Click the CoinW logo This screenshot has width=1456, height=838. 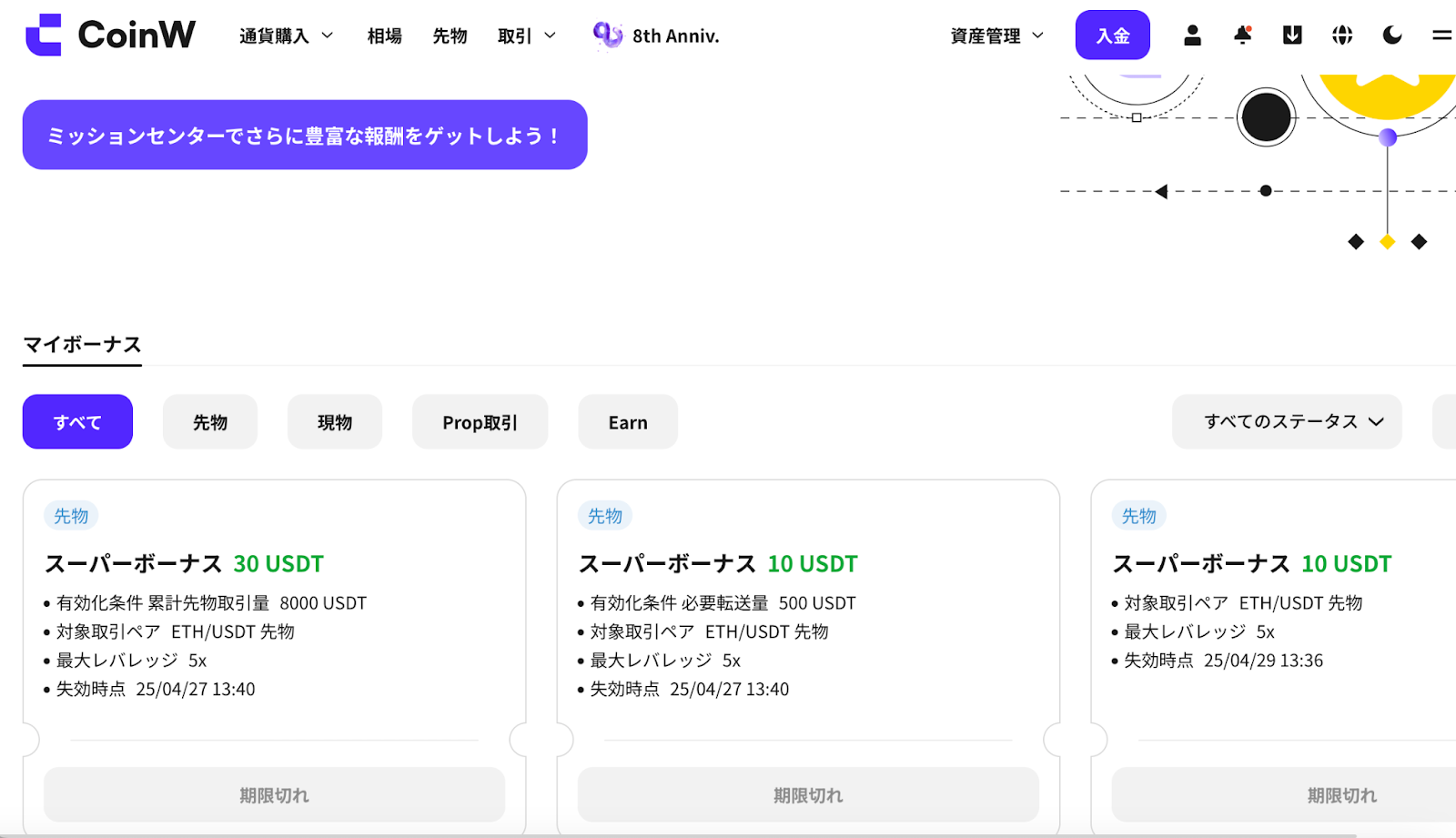pos(110,35)
